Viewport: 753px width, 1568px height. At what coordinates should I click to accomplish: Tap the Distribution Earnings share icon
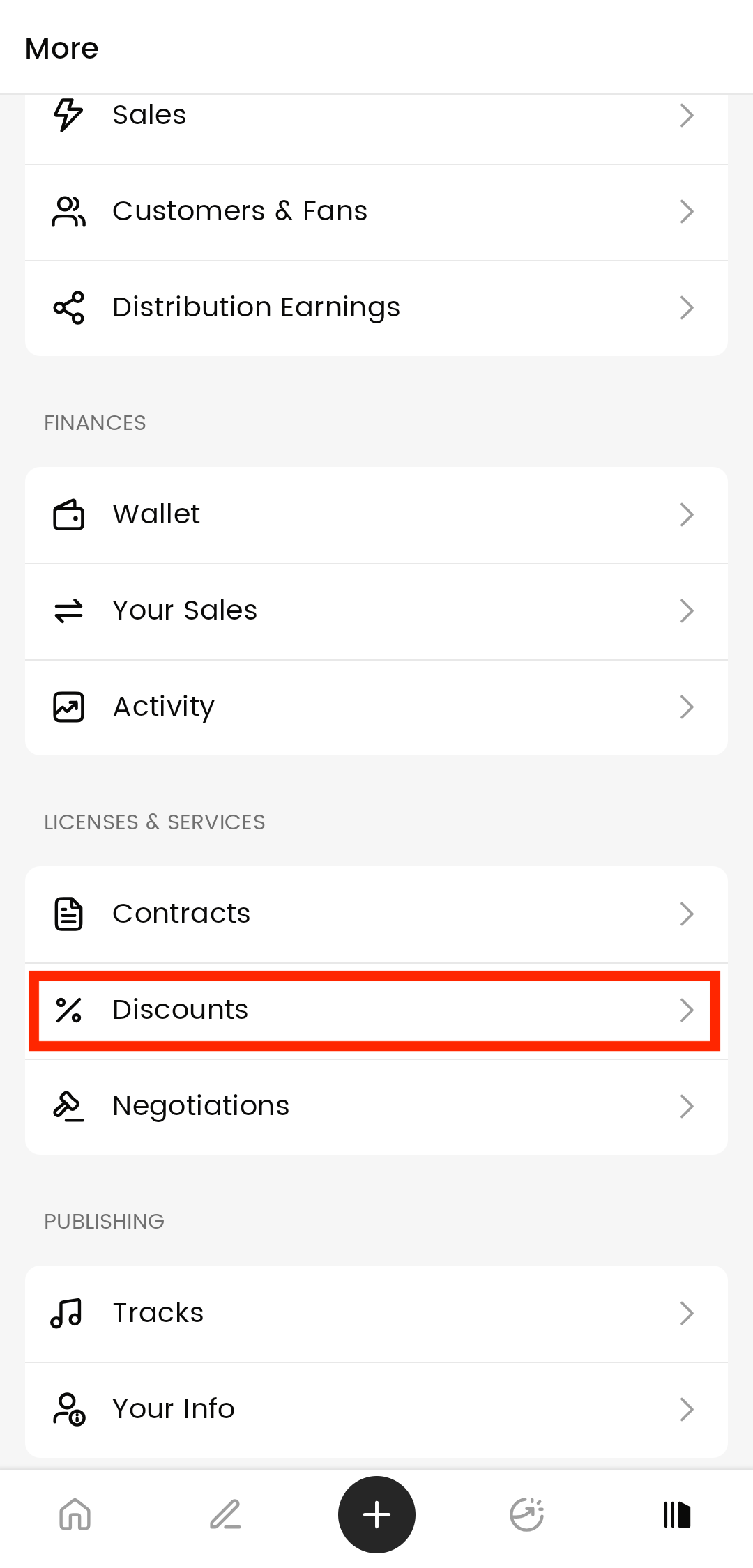click(68, 307)
